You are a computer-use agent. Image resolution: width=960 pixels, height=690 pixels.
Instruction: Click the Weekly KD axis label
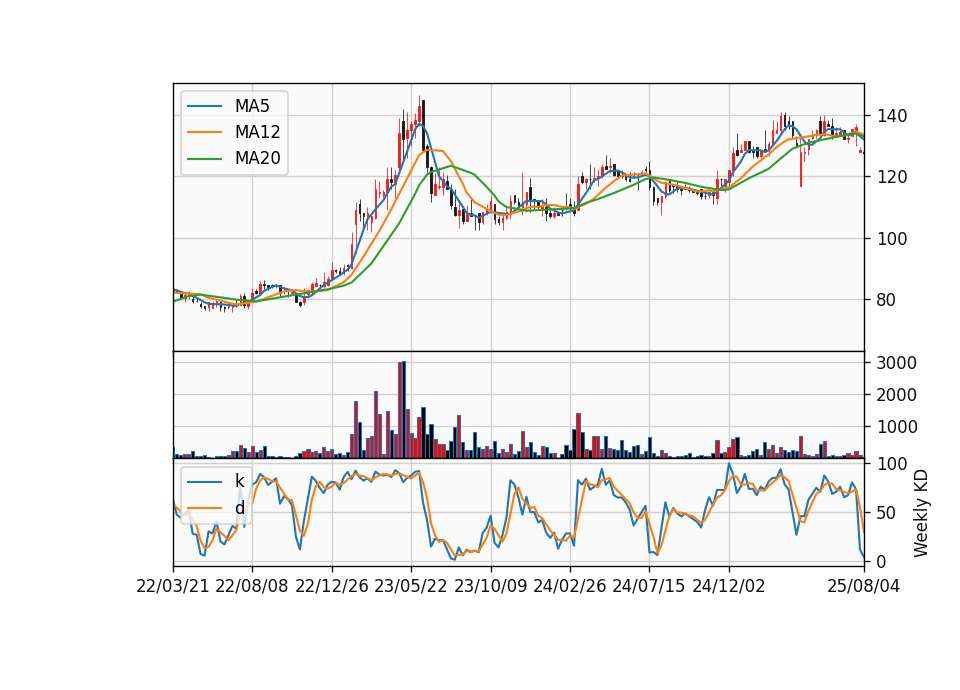(921, 513)
